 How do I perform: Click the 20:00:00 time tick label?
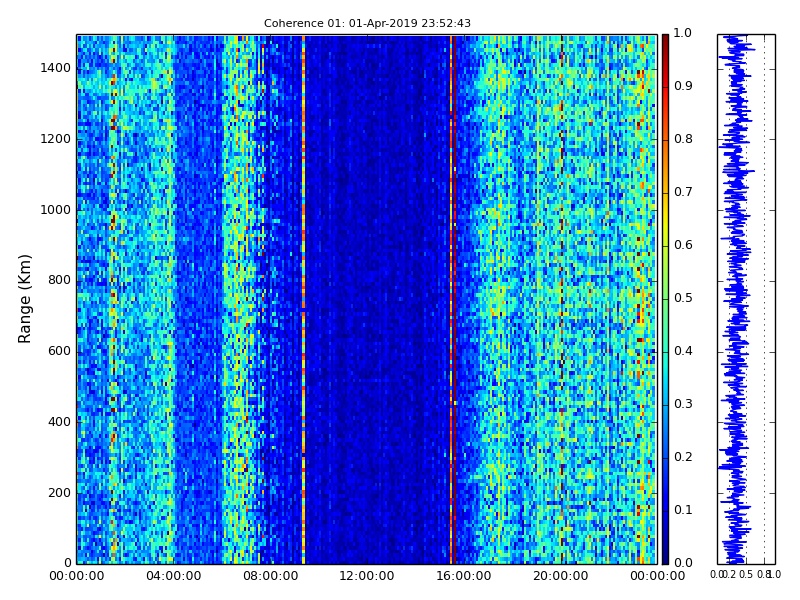pos(561,576)
